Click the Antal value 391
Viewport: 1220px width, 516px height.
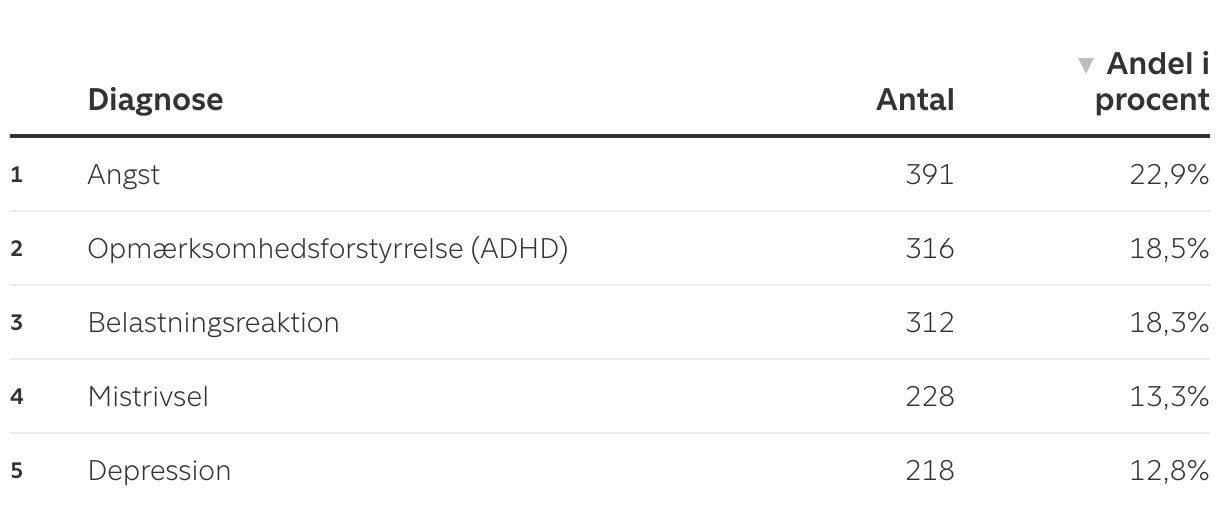tap(929, 175)
